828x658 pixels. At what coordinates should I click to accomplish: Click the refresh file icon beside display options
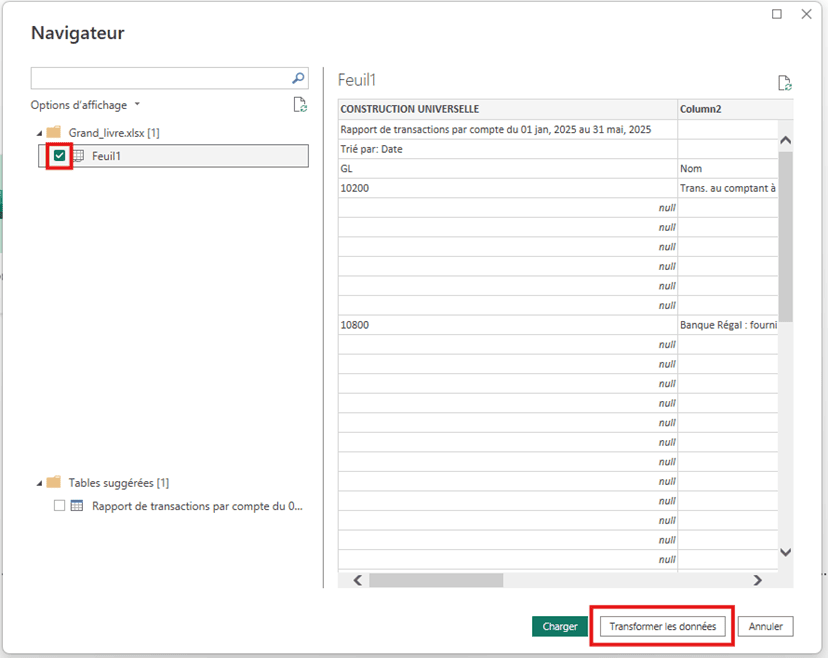pyautogui.click(x=299, y=105)
